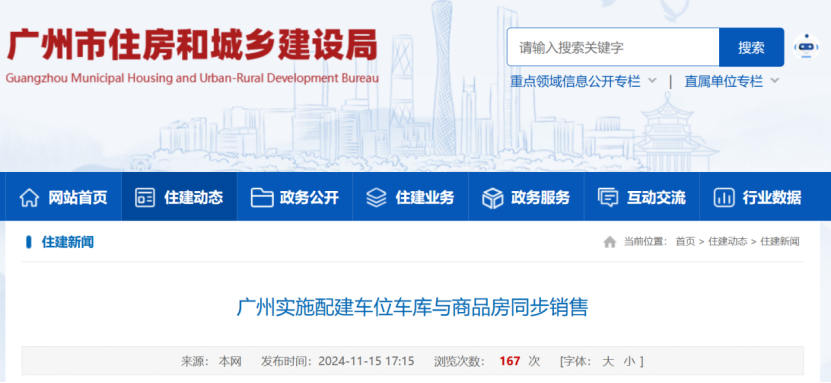Click the cube icon beside 政务服务
The image size is (831, 383).
click(x=492, y=198)
